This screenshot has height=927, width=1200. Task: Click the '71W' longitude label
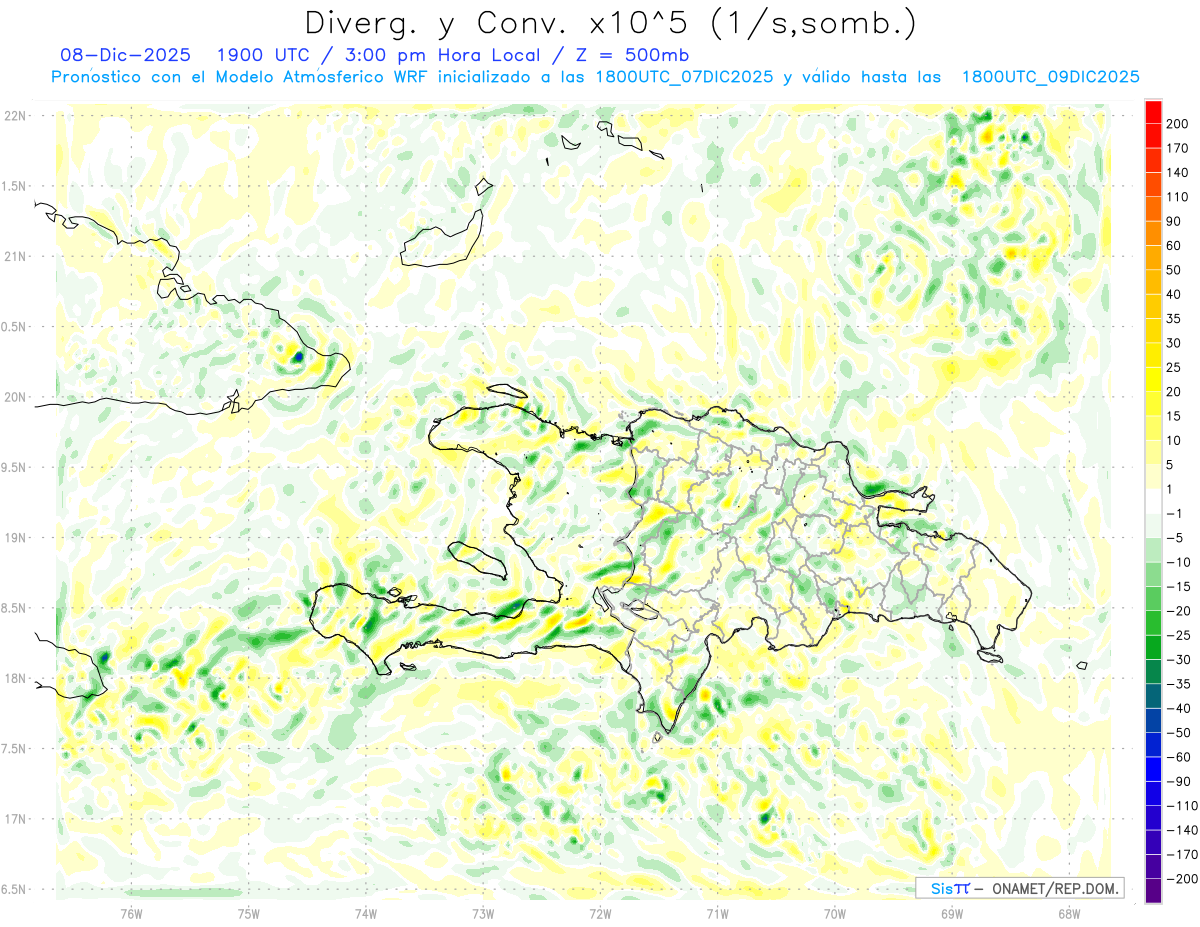(x=717, y=913)
